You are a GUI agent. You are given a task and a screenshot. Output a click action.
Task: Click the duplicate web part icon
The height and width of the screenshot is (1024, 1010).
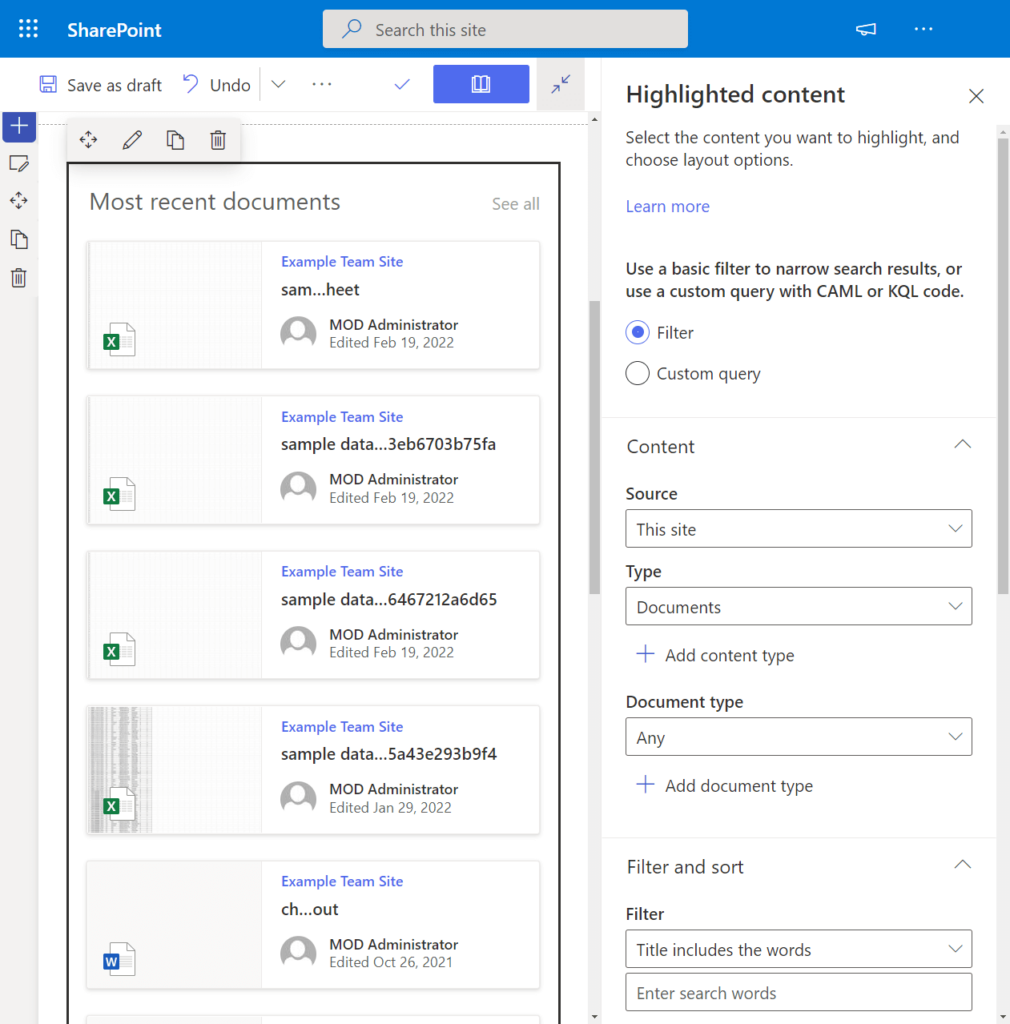[x=175, y=140]
